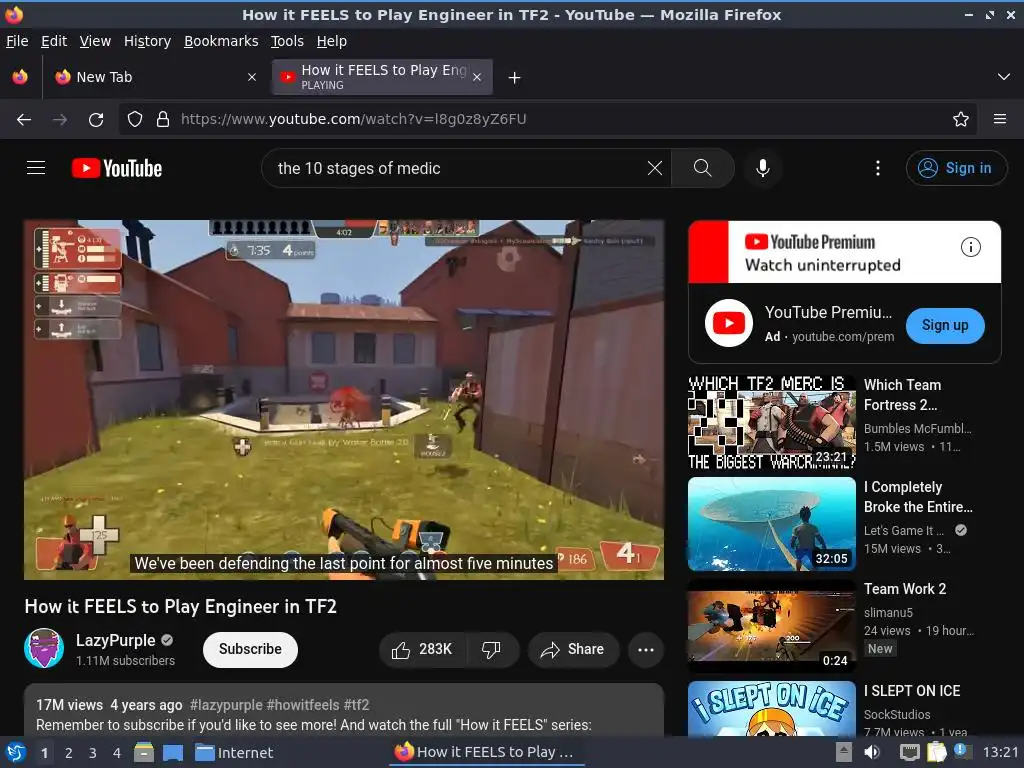Viewport: 1024px width, 768px height.
Task: Switch to the New Tab tab
Action: pos(155,77)
